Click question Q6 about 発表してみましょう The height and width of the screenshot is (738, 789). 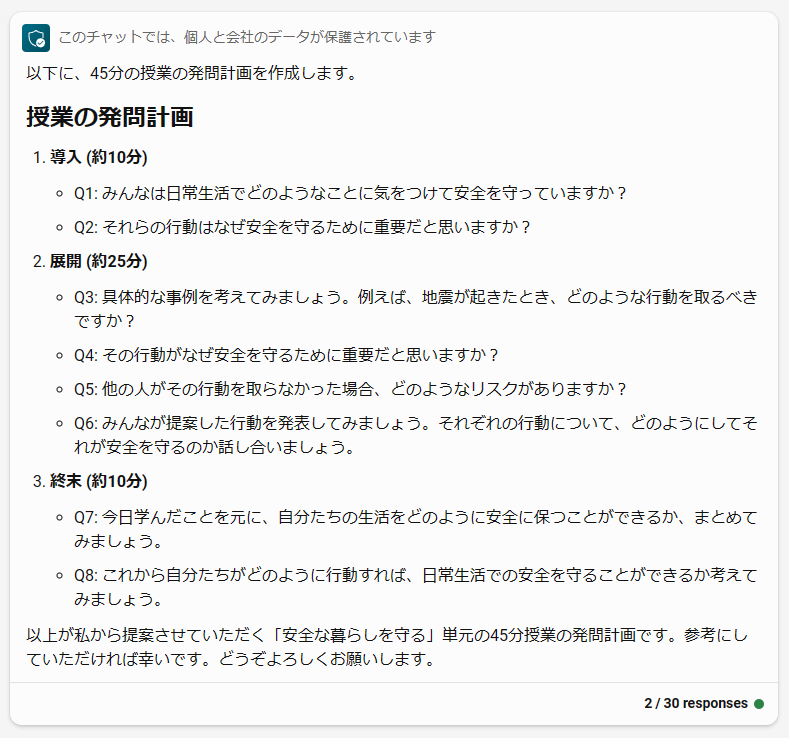(416, 435)
